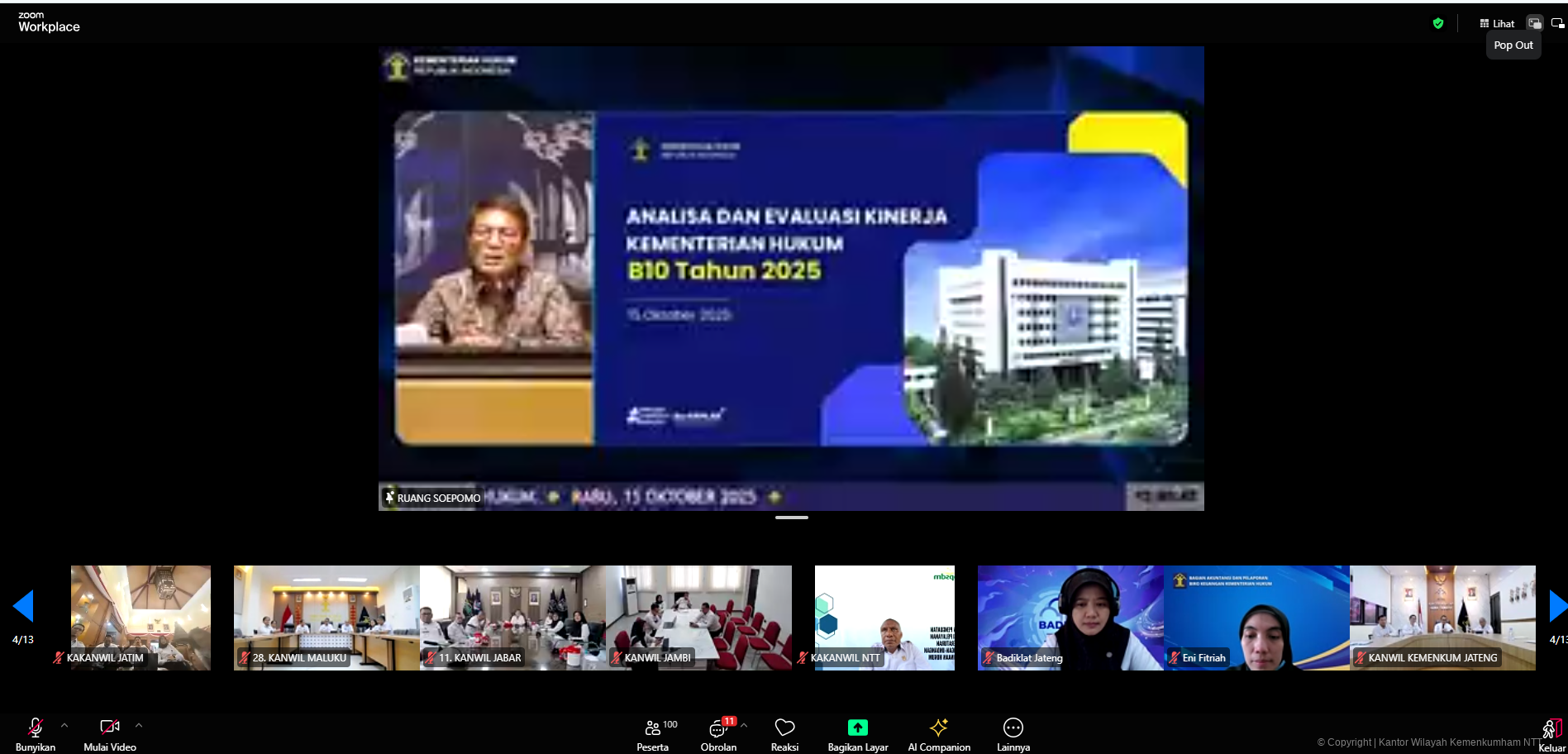This screenshot has height=754, width=1568.
Task: Open the Reaksi reactions menu
Action: (x=784, y=733)
